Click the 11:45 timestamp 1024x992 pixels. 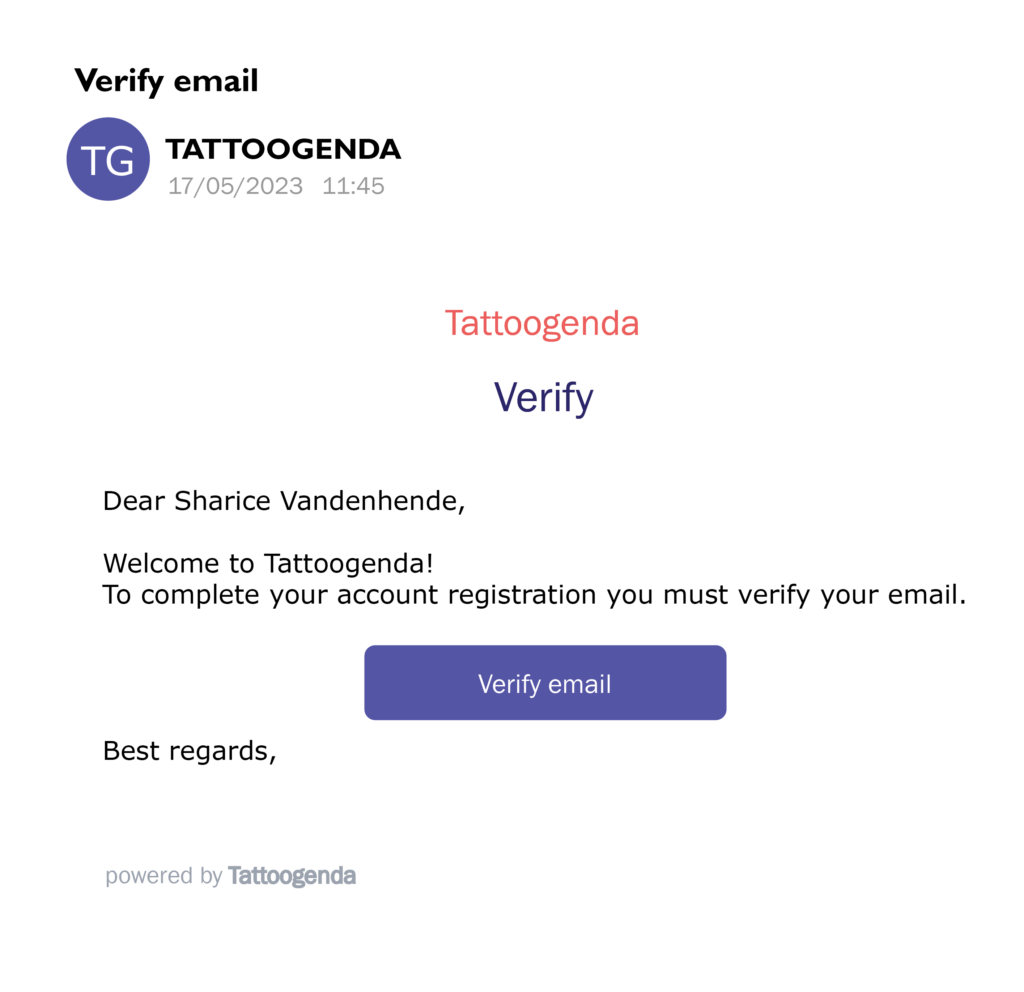(x=353, y=186)
